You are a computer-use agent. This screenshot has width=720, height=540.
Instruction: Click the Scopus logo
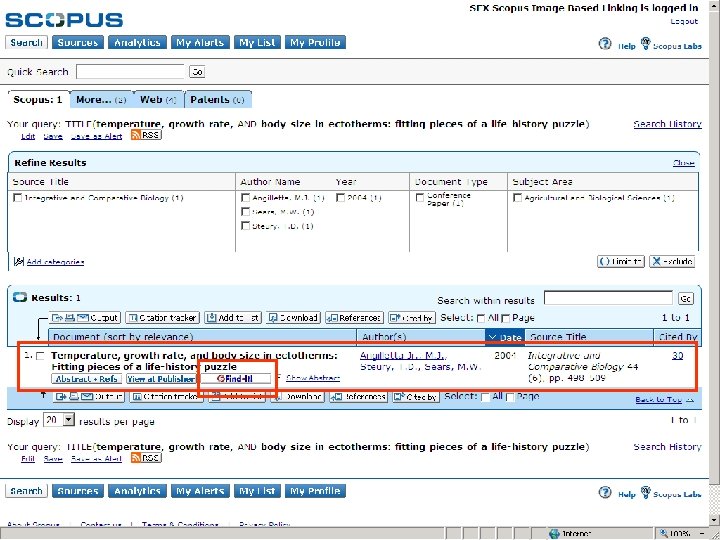tap(64, 20)
